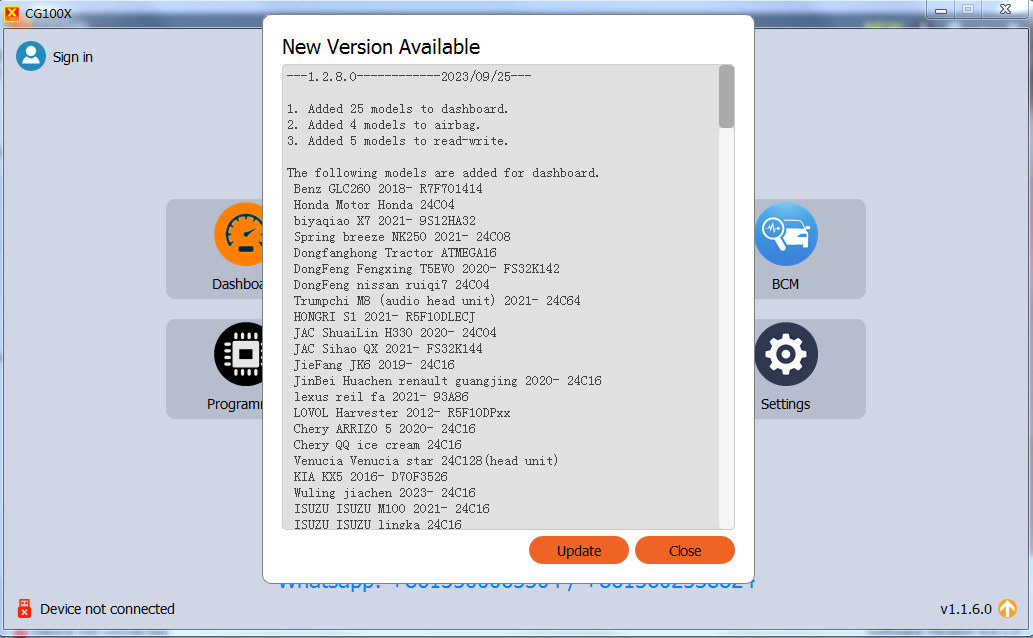This screenshot has width=1033, height=638.
Task: Open the Programmer chip icon
Action: (238, 354)
